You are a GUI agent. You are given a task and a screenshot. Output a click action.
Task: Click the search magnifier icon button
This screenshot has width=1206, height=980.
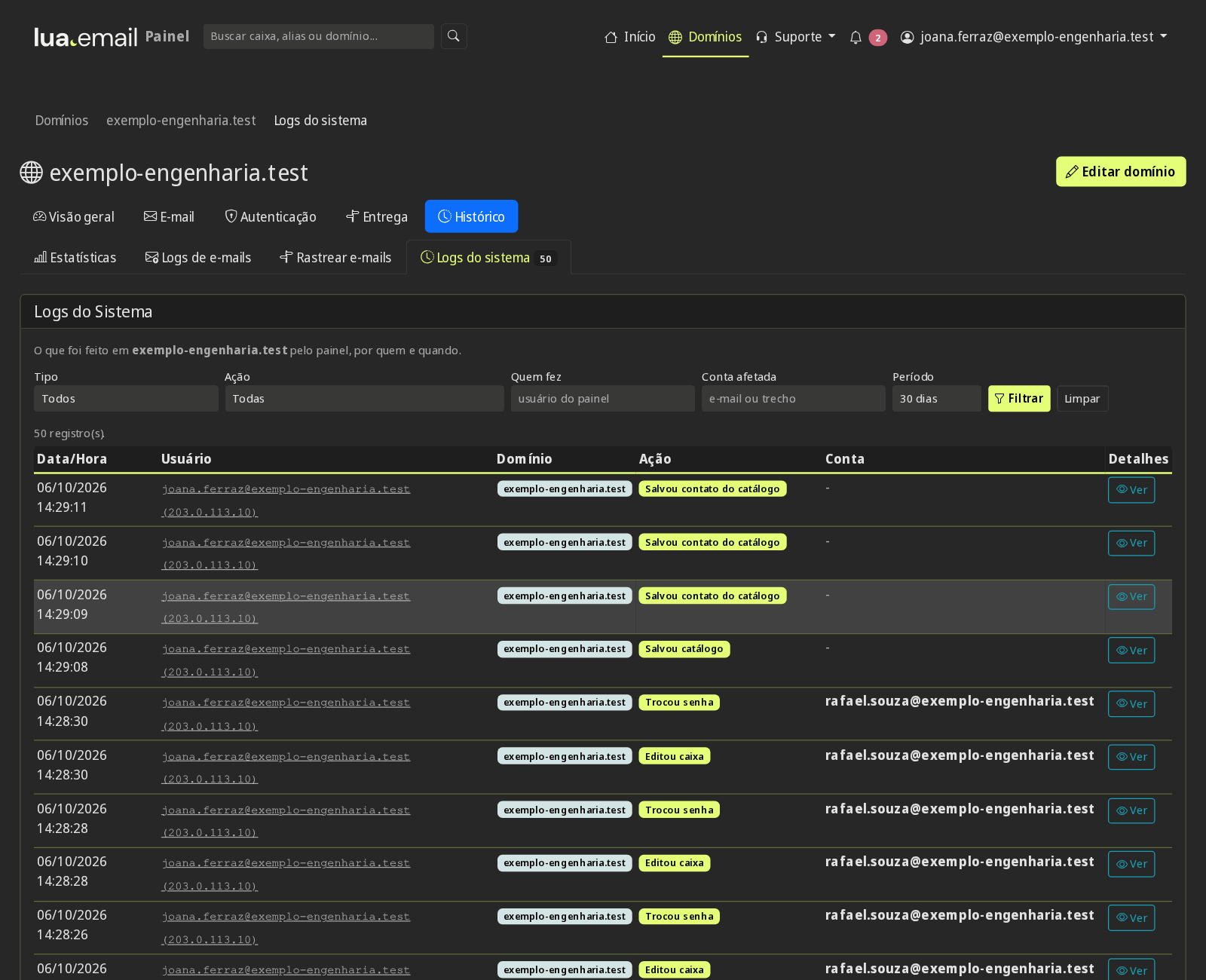454,36
